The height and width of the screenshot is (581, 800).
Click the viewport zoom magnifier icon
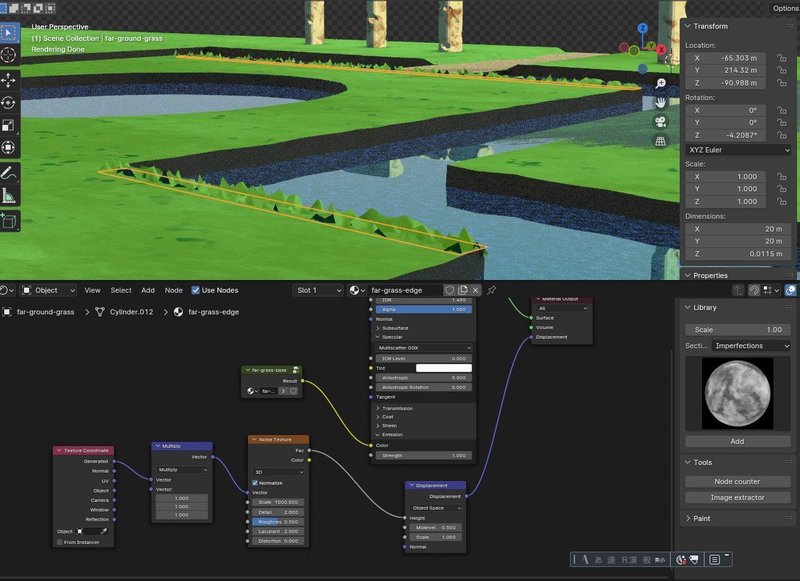pyautogui.click(x=660, y=83)
